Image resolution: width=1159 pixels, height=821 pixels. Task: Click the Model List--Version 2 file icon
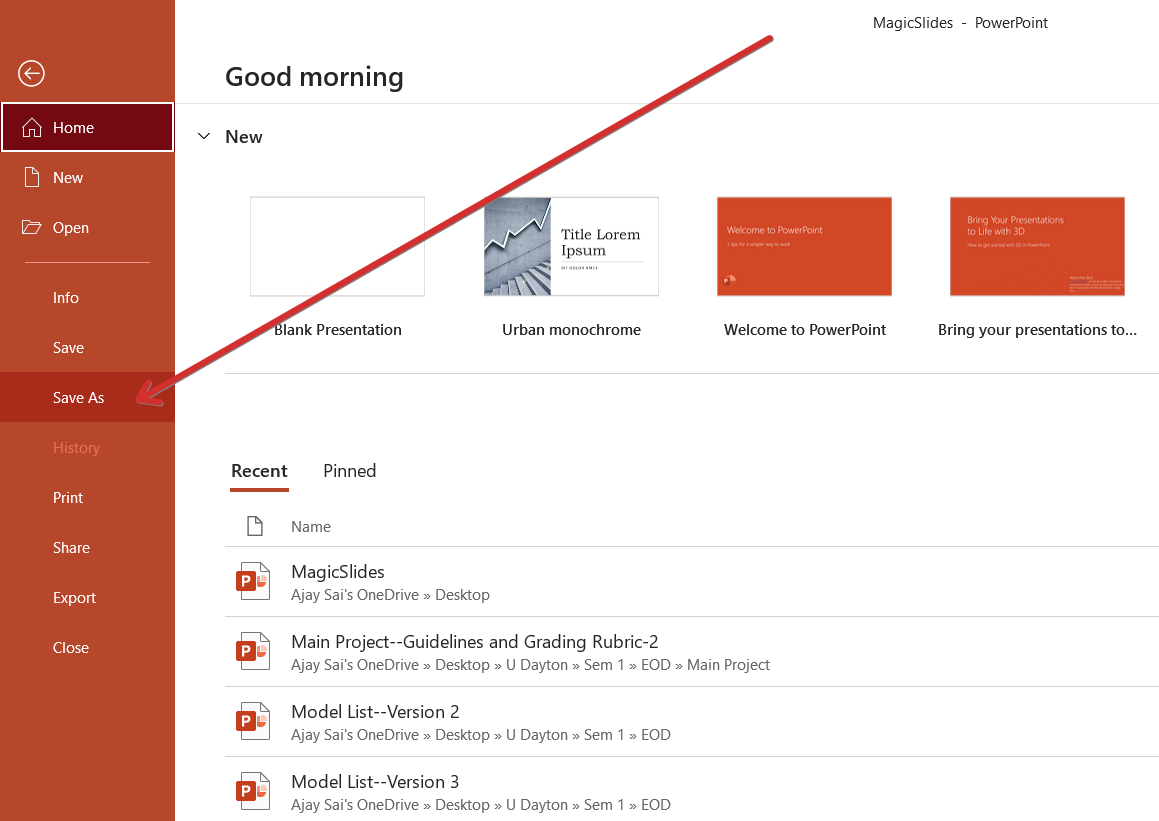[253, 722]
